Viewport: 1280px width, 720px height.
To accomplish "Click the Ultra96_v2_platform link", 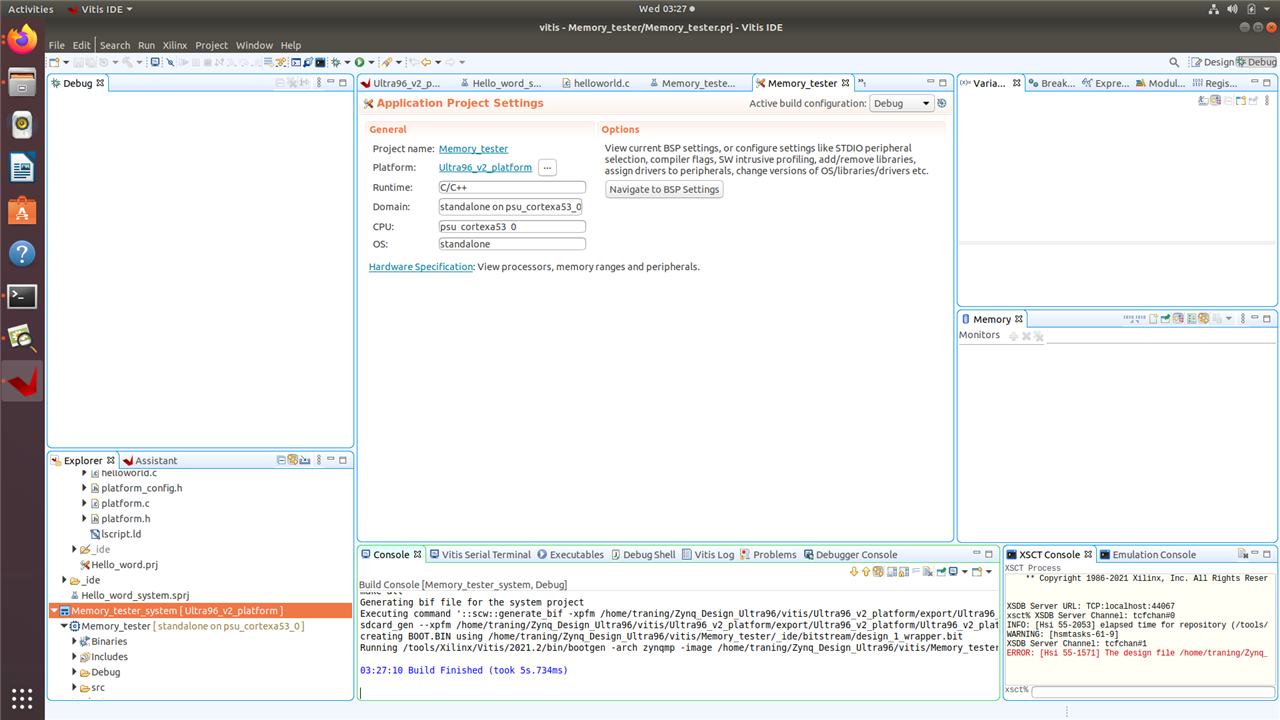I will click(485, 168).
